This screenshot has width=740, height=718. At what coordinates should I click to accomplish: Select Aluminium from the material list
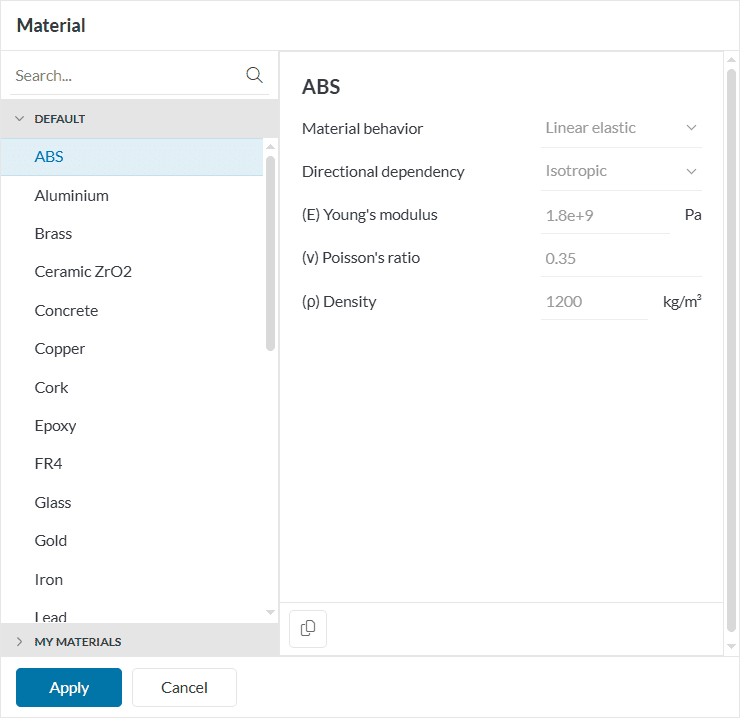click(x=71, y=195)
